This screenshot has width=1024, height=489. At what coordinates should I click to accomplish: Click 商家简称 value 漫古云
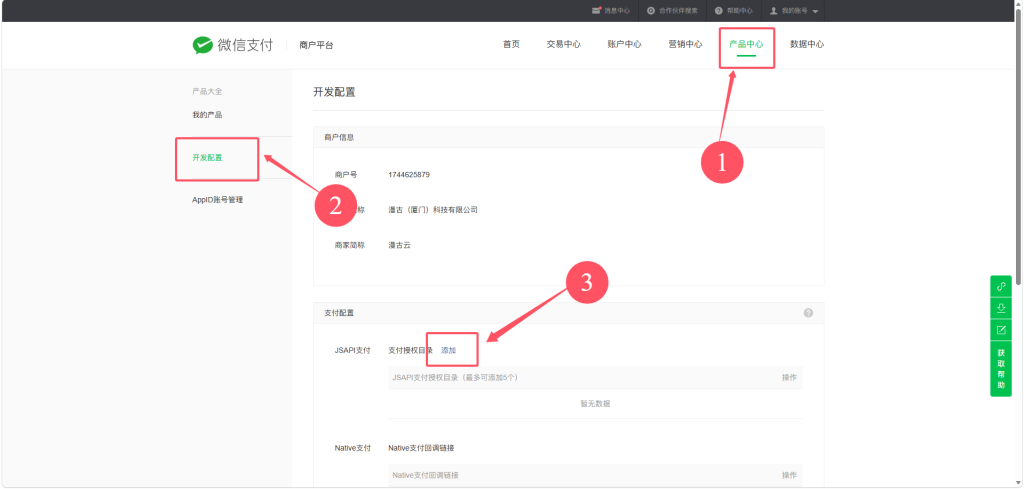tap(399, 245)
